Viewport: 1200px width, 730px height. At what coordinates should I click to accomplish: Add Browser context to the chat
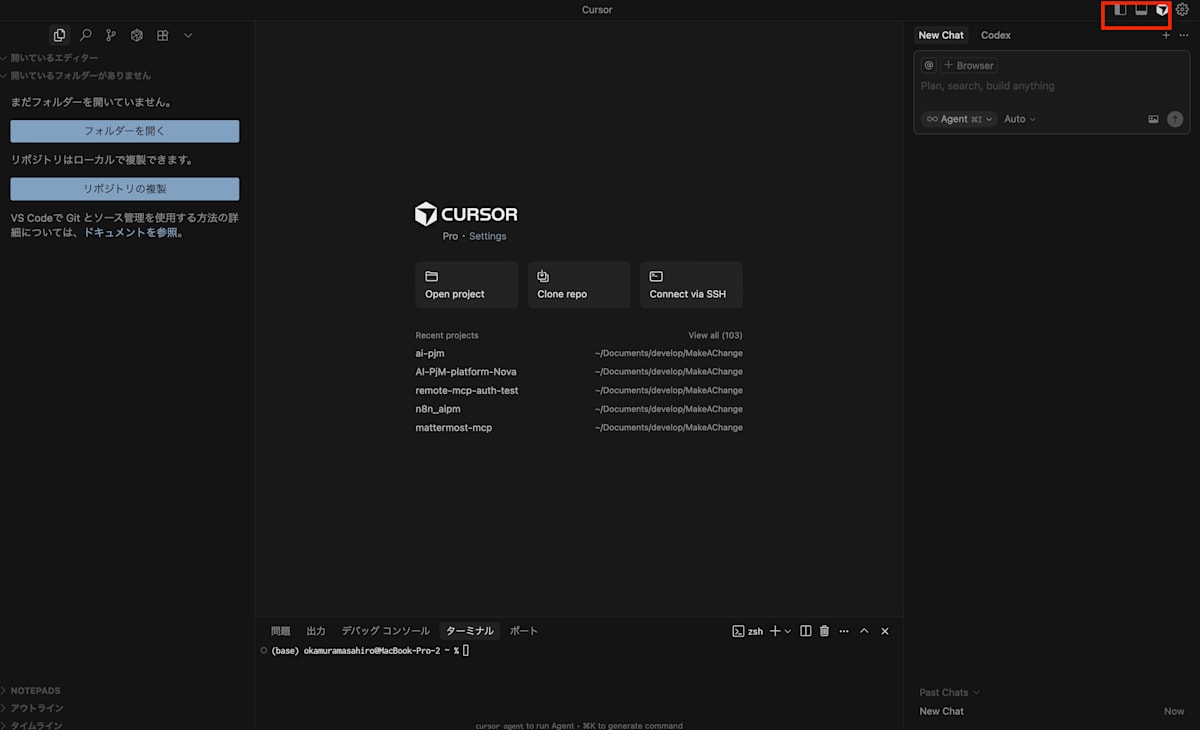969,65
